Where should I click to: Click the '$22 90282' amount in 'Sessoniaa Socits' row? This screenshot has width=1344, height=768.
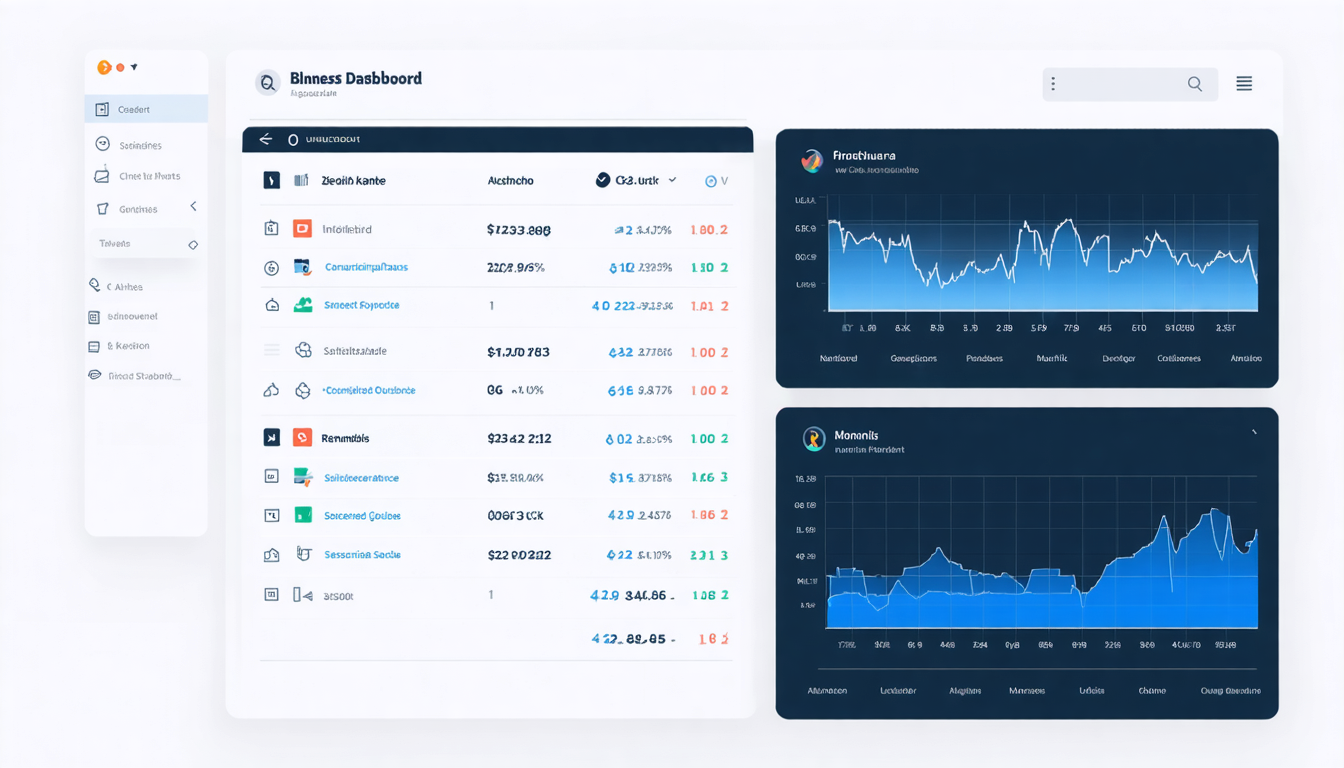coord(519,555)
